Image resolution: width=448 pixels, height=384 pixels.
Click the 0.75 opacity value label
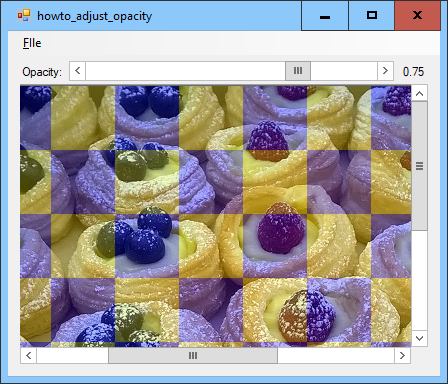tap(413, 72)
